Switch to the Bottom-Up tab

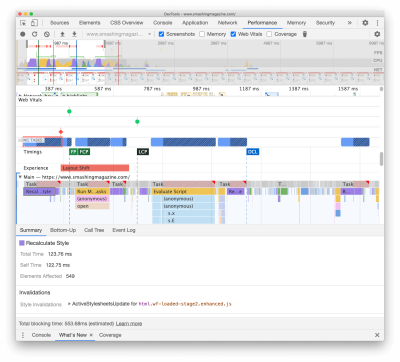63,230
